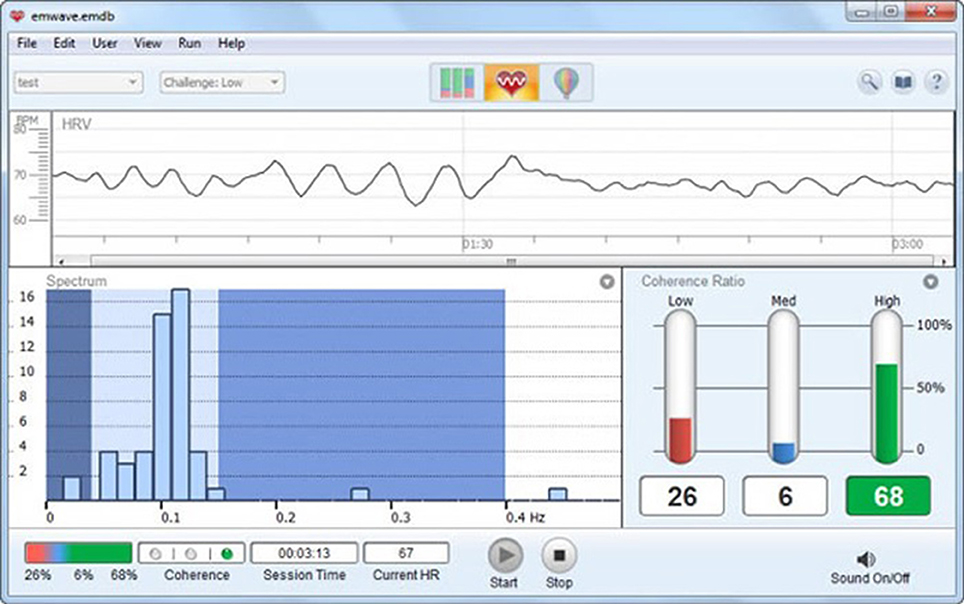Stop the session with the stop button
Viewport: 964px width, 604px height.
tap(559, 555)
